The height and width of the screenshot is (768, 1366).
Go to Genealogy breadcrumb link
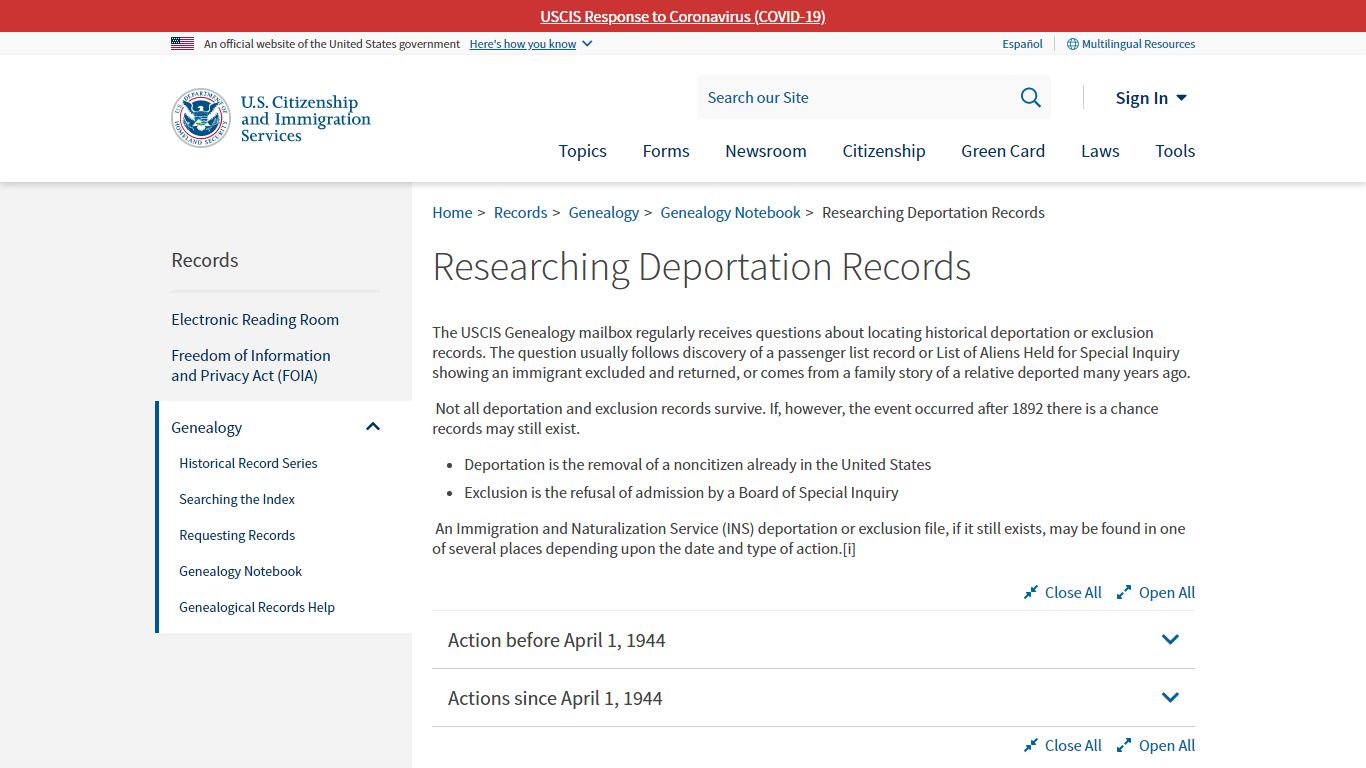tap(604, 213)
